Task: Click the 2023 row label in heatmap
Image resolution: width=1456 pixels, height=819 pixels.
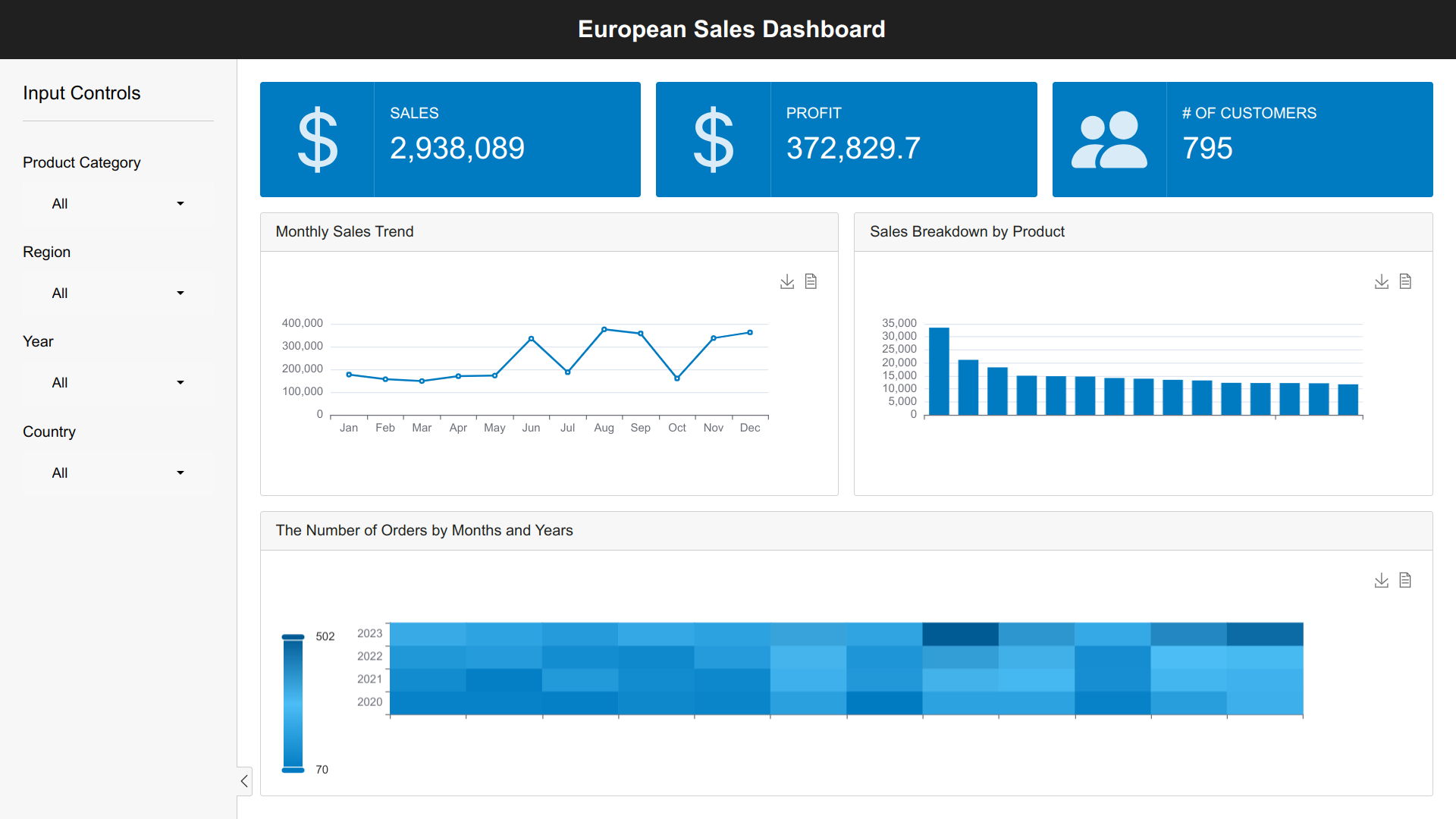Action: click(x=370, y=633)
